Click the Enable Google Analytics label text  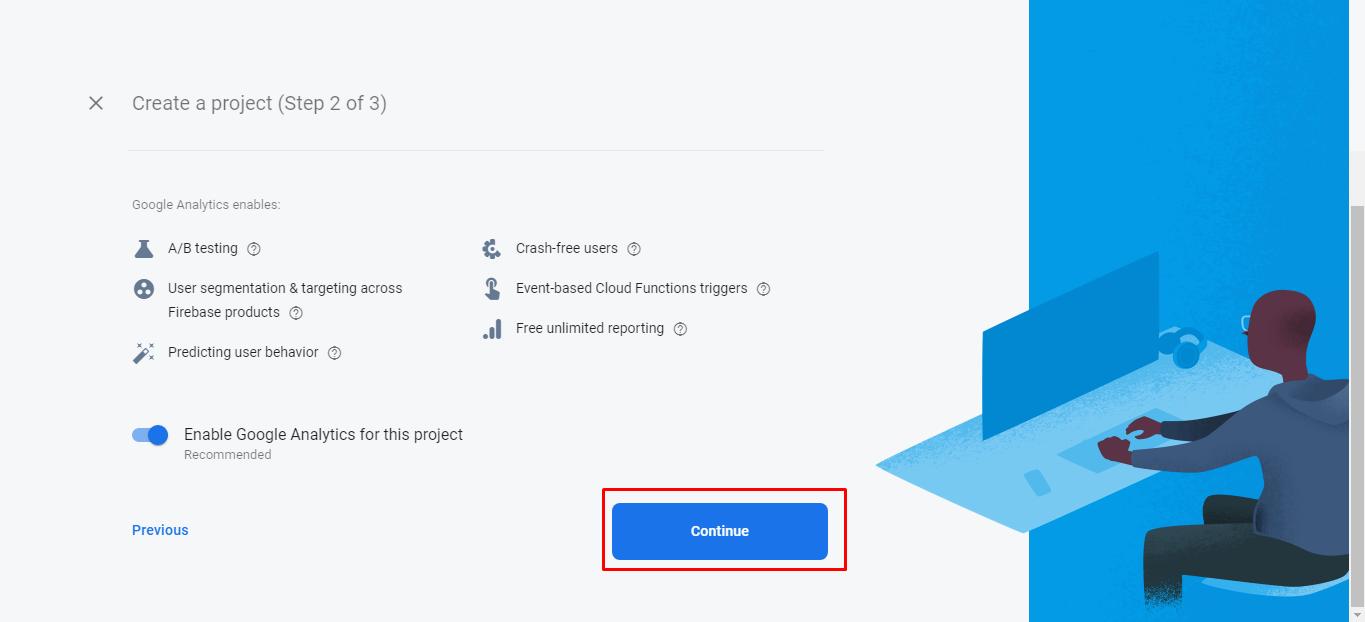point(323,435)
